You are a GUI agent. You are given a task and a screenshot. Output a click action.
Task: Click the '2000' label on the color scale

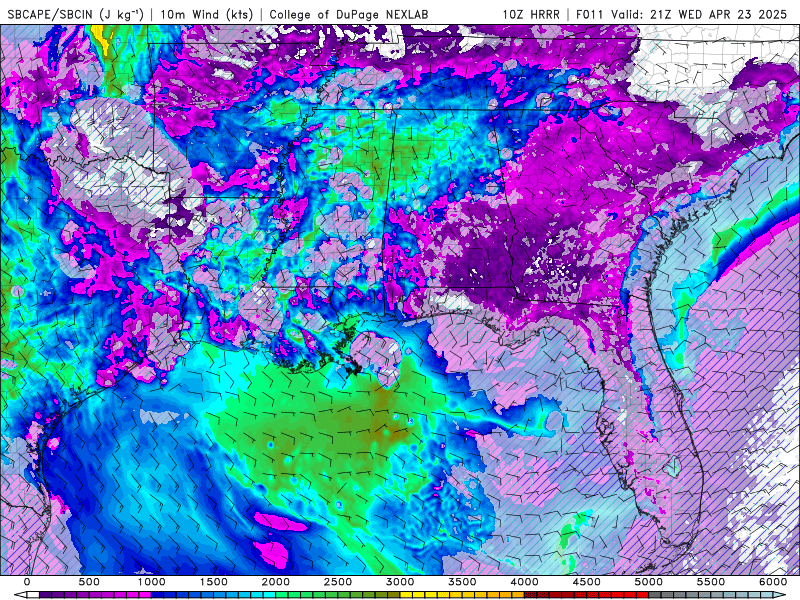coord(276,582)
